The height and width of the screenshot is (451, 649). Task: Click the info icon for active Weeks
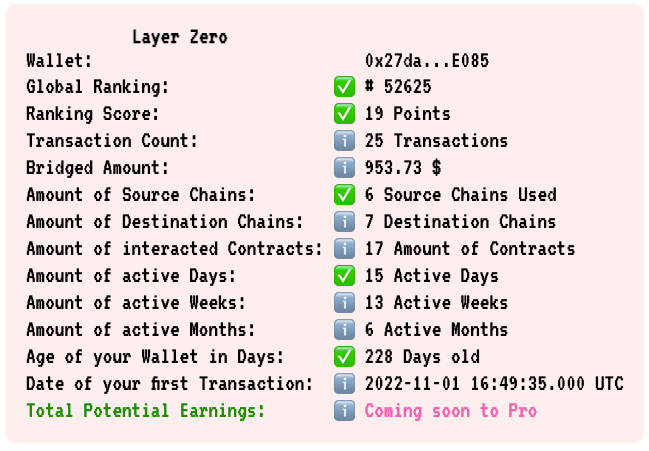[344, 303]
